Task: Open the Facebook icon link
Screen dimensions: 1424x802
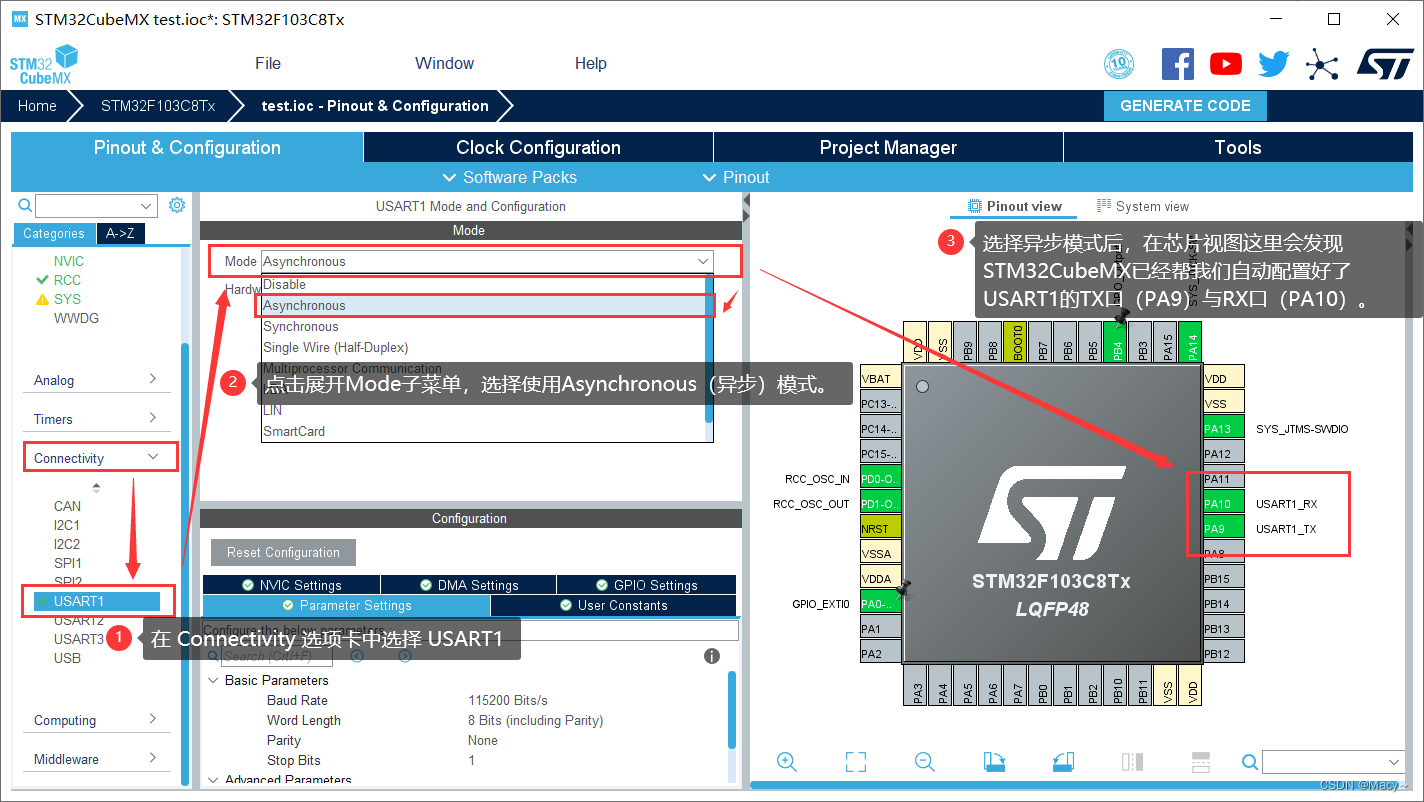Action: tap(1178, 64)
